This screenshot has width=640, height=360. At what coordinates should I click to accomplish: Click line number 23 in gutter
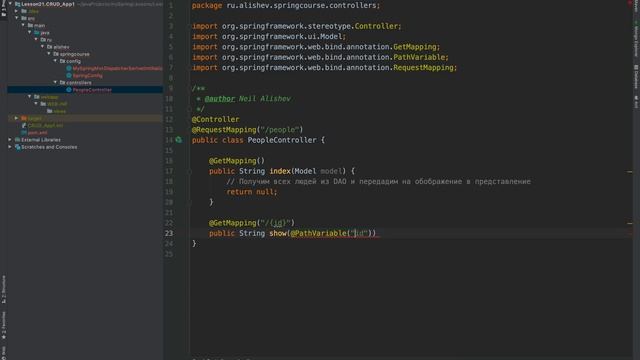point(169,233)
